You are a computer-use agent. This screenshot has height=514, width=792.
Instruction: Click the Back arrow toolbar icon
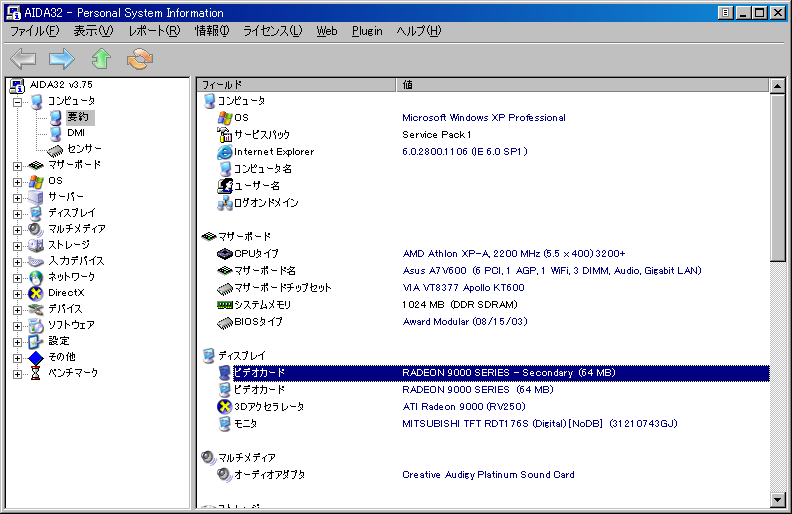pos(23,59)
